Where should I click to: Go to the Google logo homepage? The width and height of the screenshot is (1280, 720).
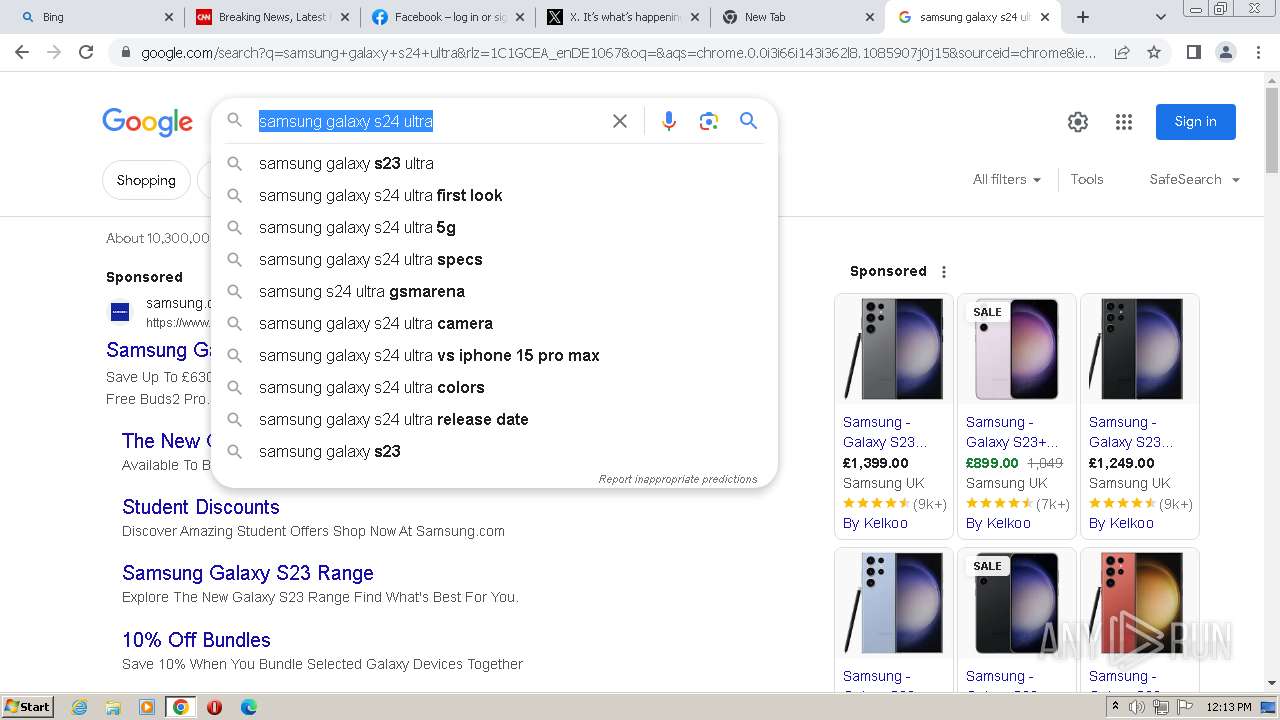click(147, 122)
